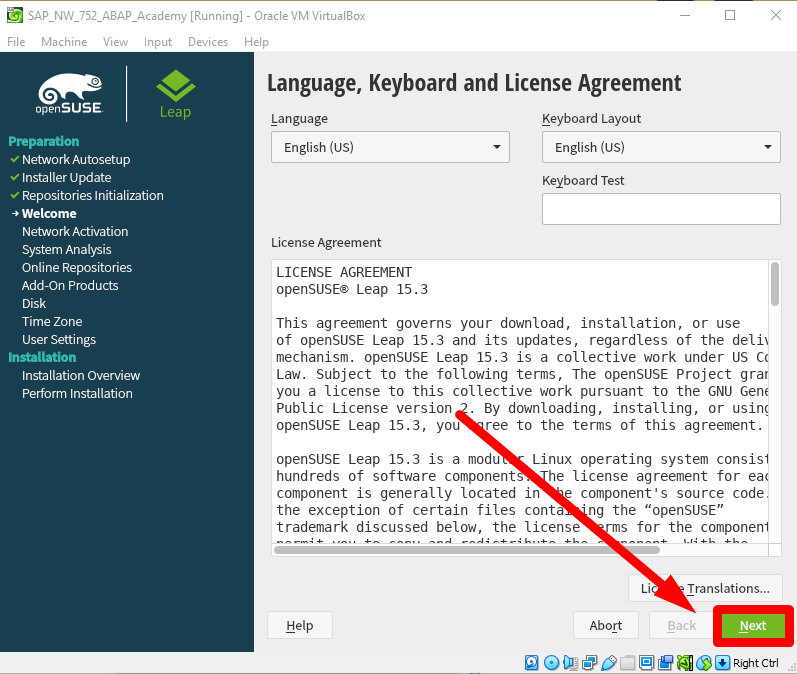Image resolution: width=797 pixels, height=674 pixels.
Task: Click the Installation section heading
Action: point(42,357)
